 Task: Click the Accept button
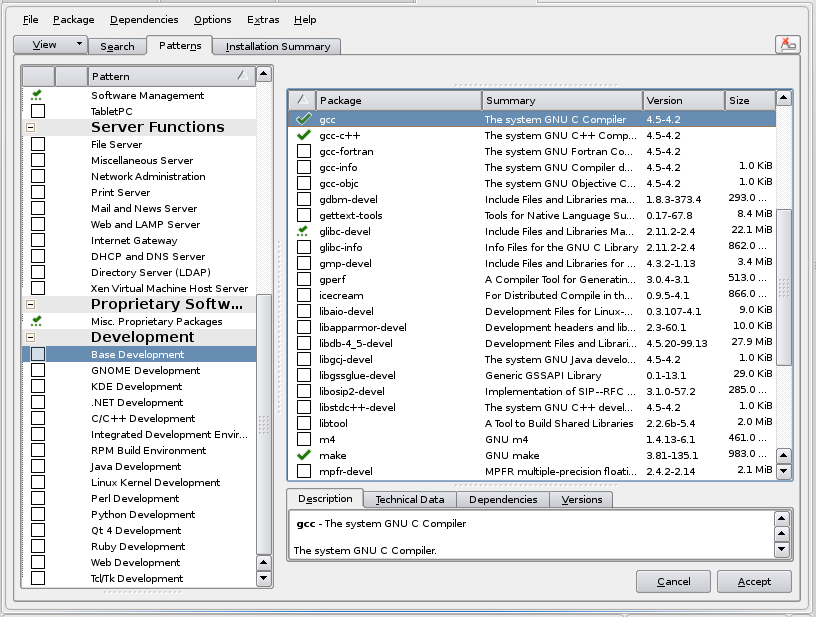[x=754, y=582]
